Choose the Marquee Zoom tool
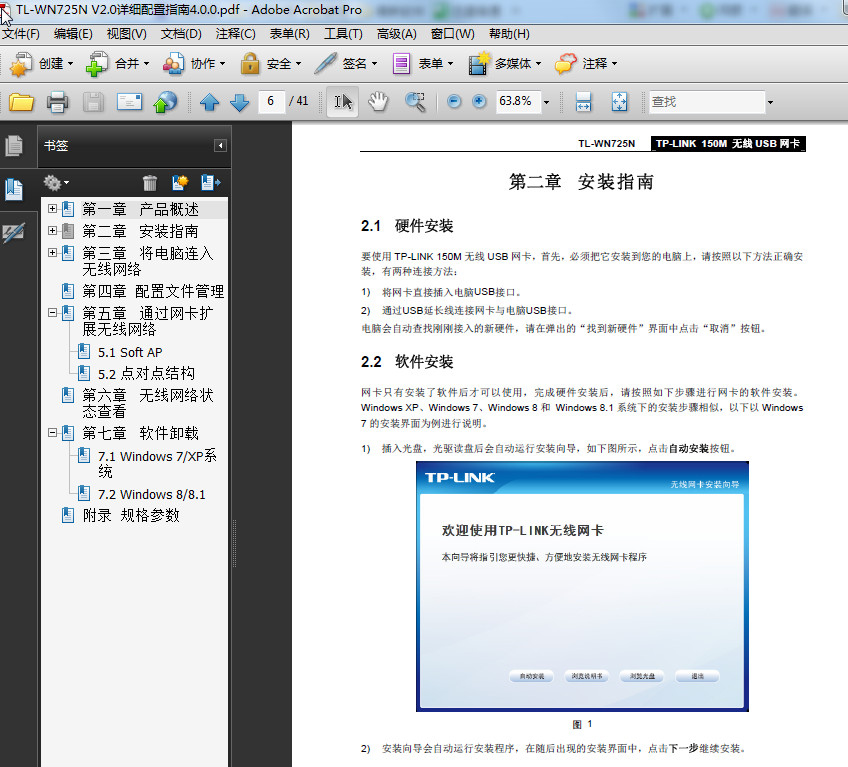848x767 pixels. click(x=415, y=102)
